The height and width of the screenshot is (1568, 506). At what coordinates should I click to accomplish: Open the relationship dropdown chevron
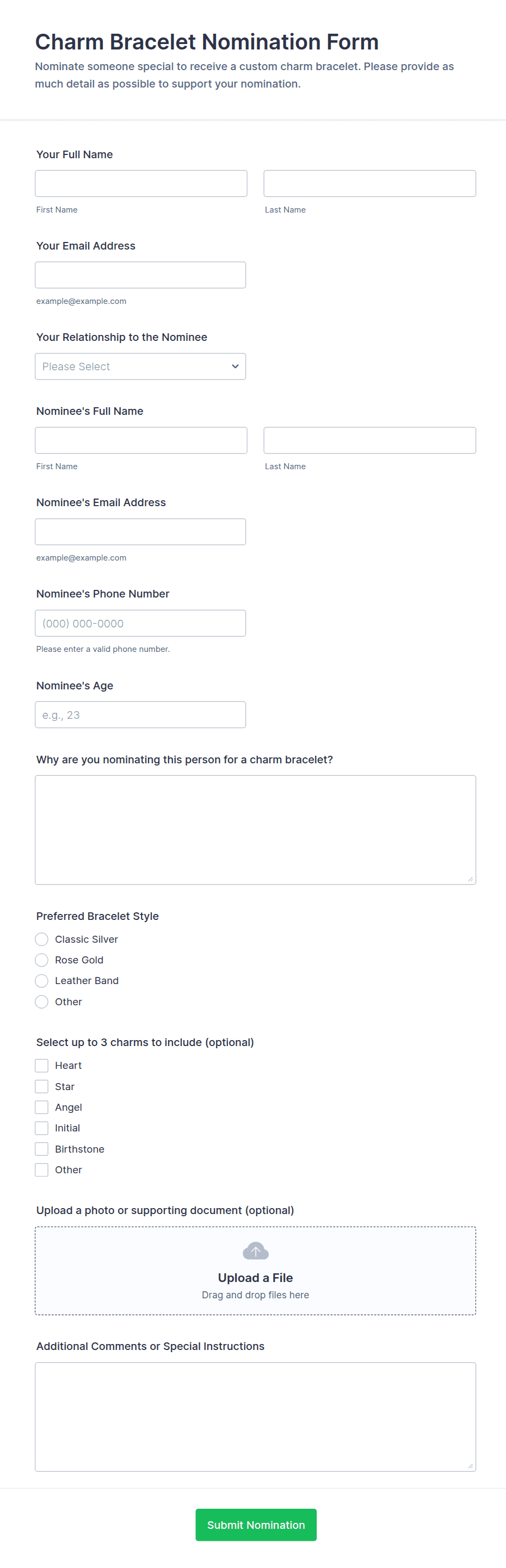235,366
